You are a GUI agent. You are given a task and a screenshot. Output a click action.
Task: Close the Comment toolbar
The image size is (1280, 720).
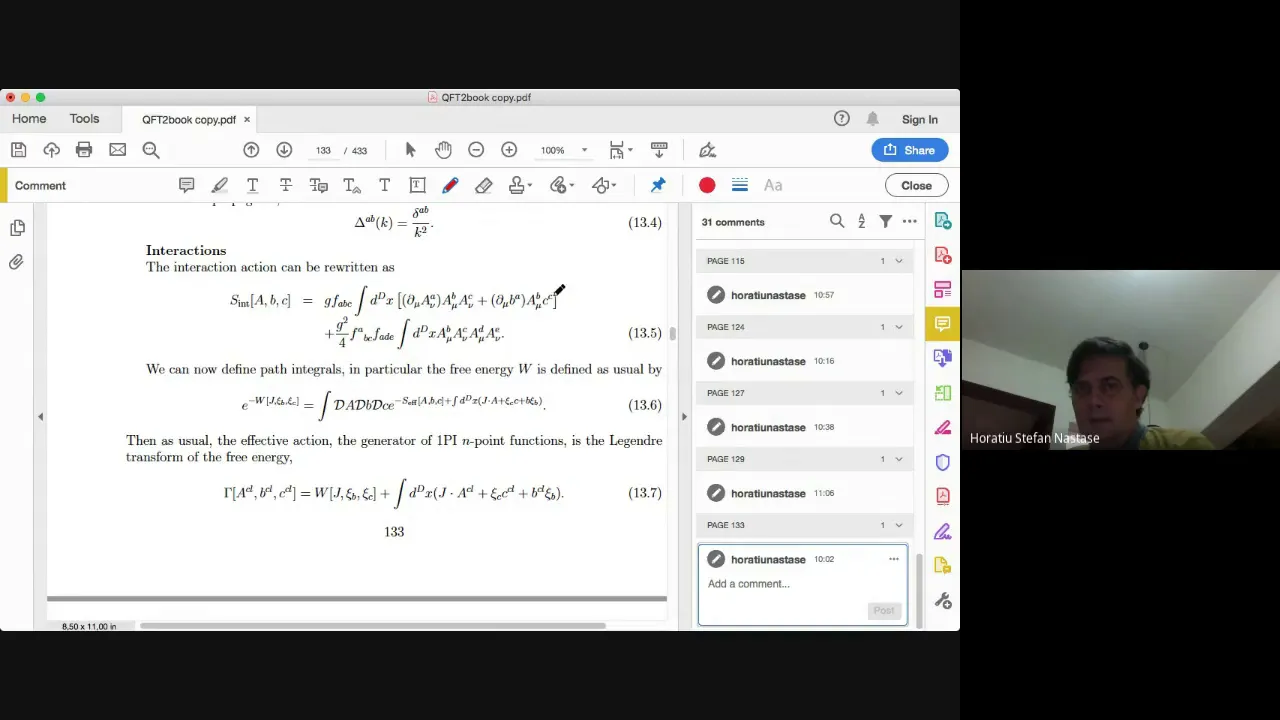(x=916, y=185)
